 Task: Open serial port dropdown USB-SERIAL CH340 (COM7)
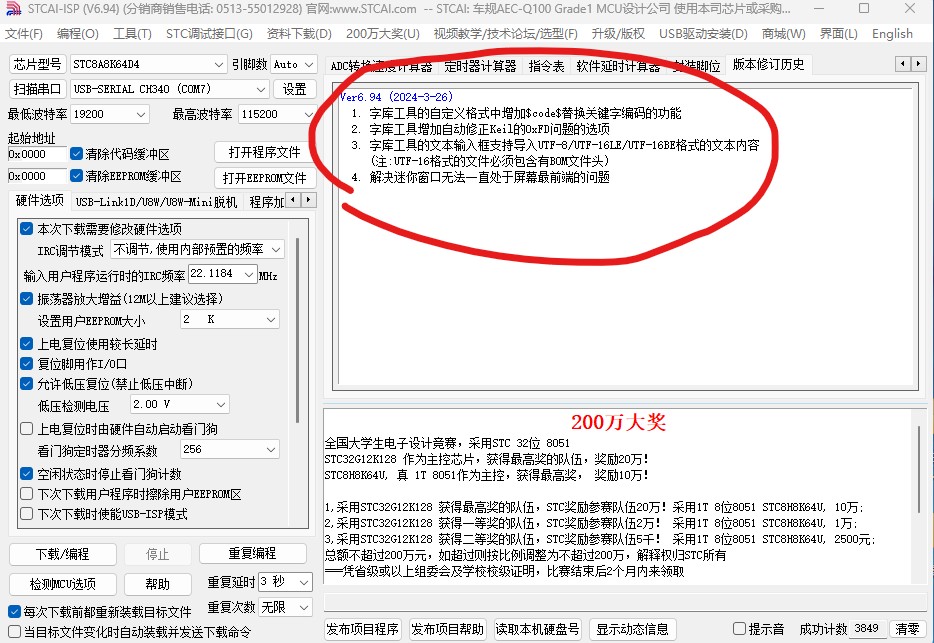[169, 89]
